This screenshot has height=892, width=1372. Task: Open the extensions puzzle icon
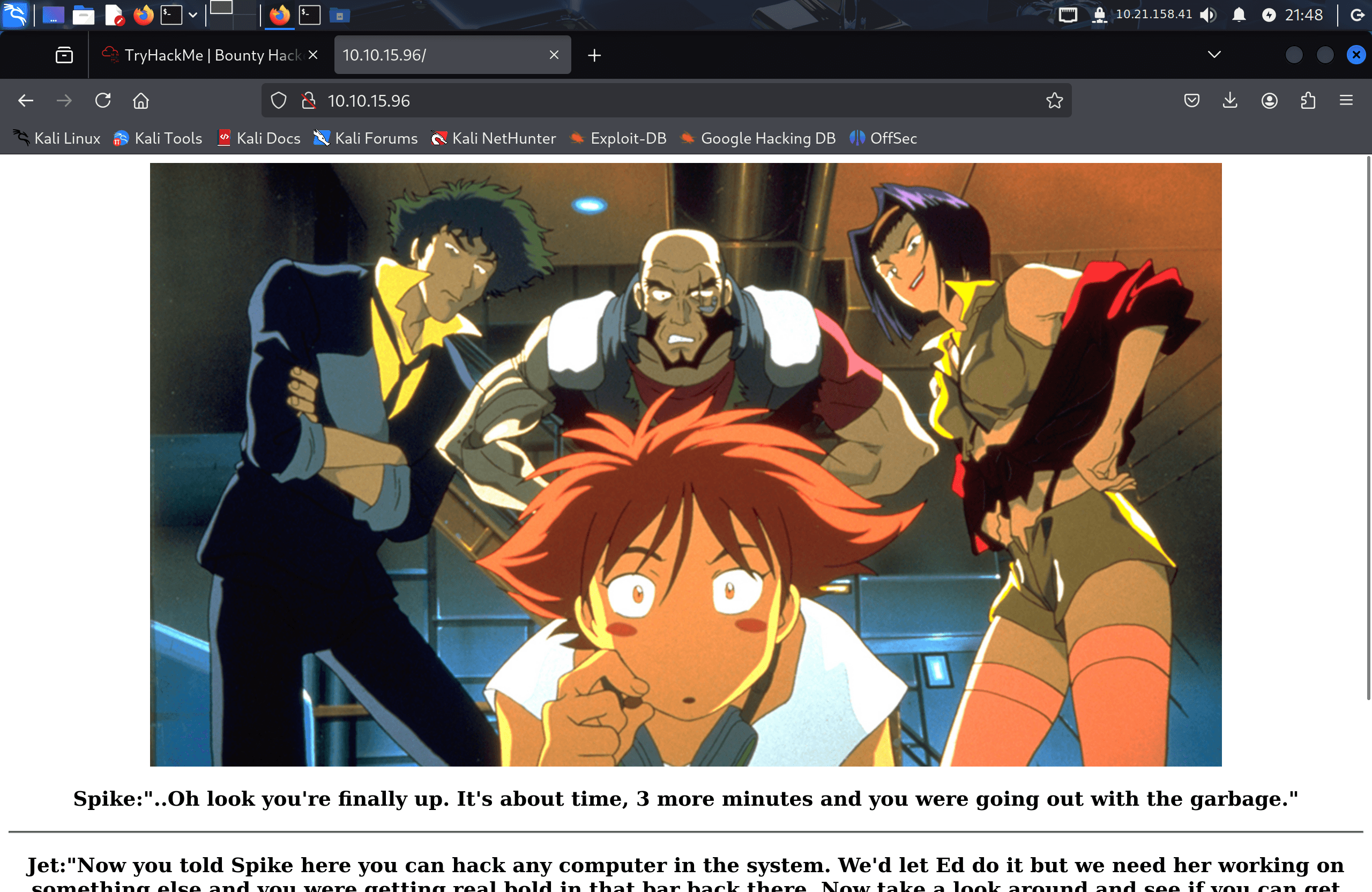pyautogui.click(x=1308, y=101)
